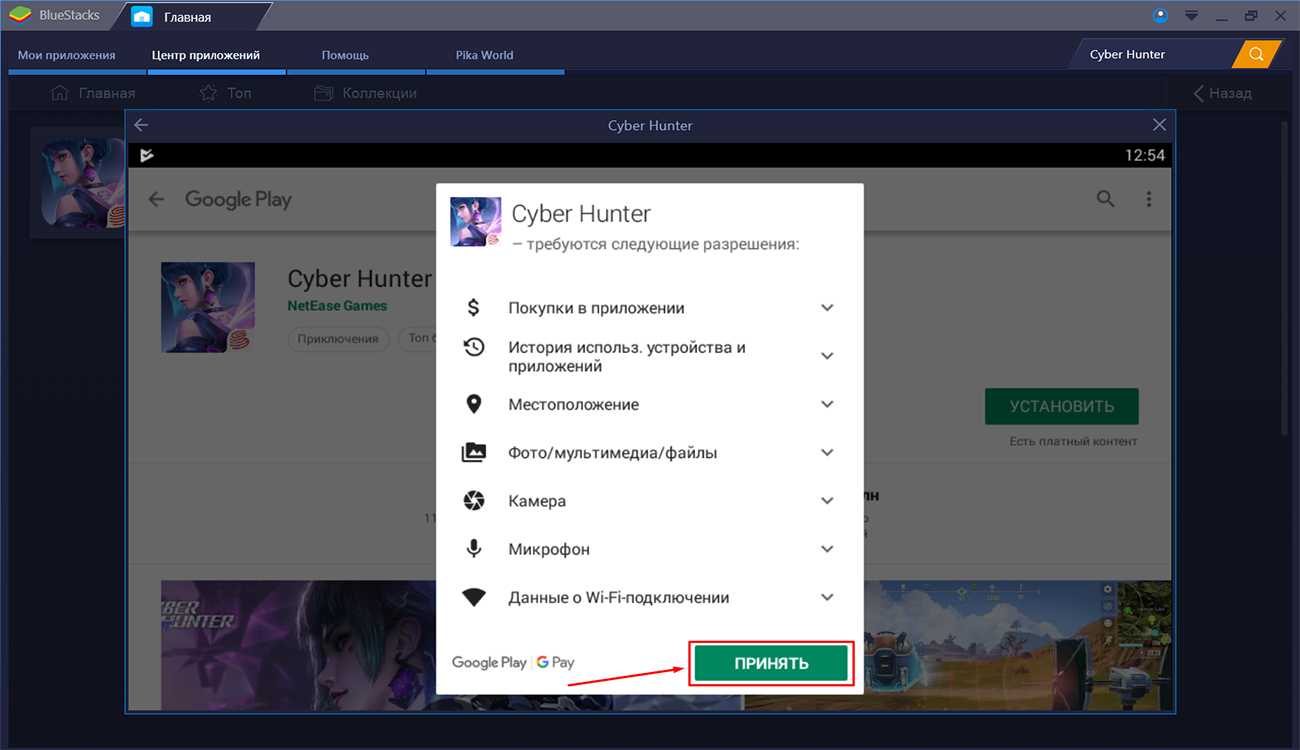Image resolution: width=1300 pixels, height=750 pixels.
Task: Click Cyber Hunter thumbnail in left sidebar
Action: 82,181
